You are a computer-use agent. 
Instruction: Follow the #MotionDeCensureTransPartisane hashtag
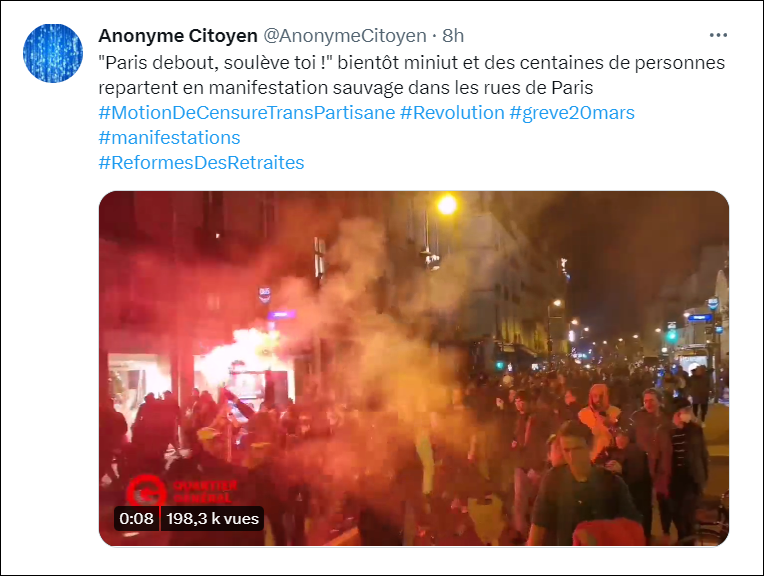(247, 113)
